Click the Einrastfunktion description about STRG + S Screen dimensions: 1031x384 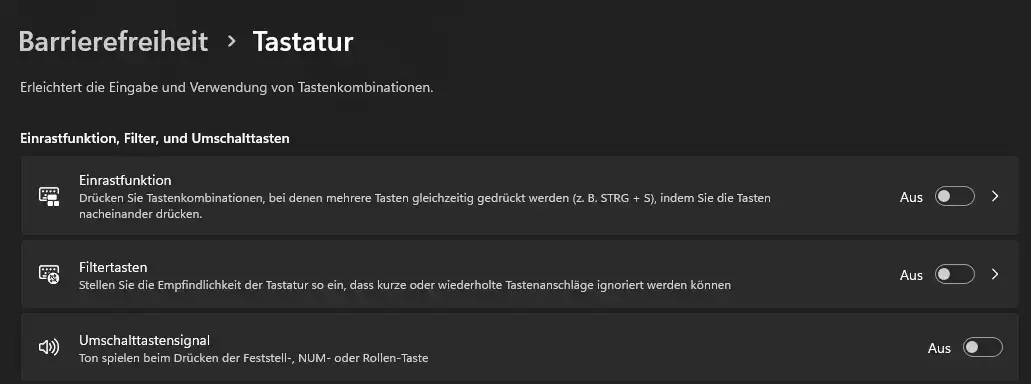click(x=425, y=206)
